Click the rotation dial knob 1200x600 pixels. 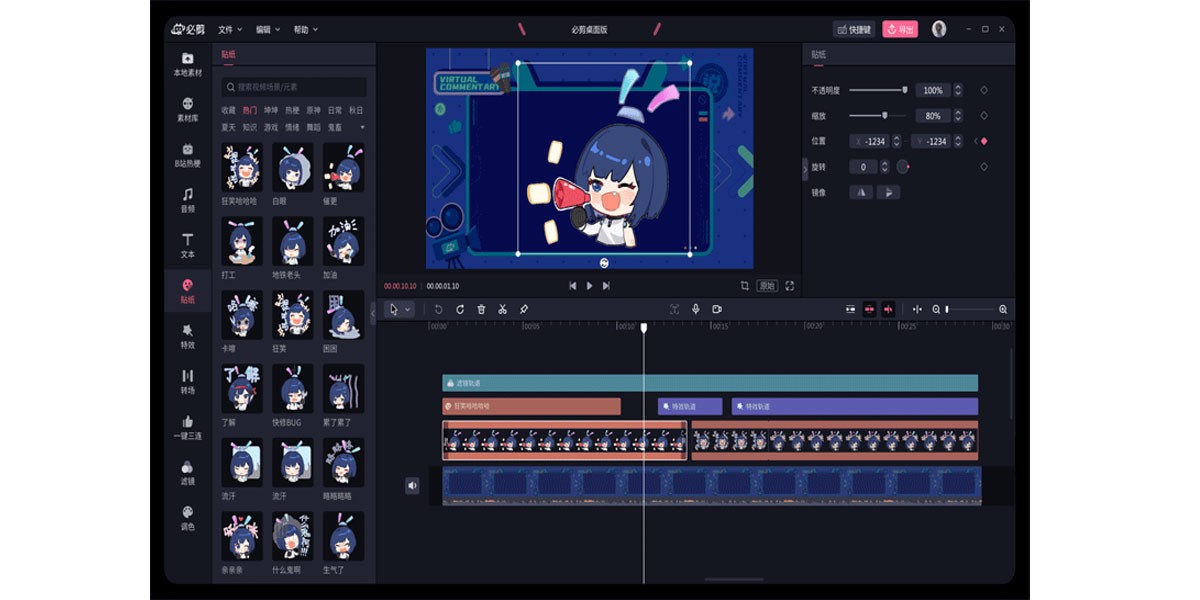click(903, 167)
